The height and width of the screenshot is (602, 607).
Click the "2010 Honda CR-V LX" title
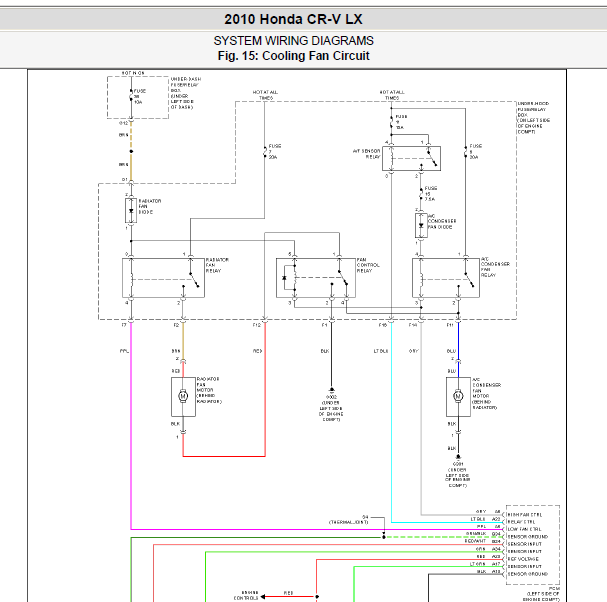click(293, 19)
